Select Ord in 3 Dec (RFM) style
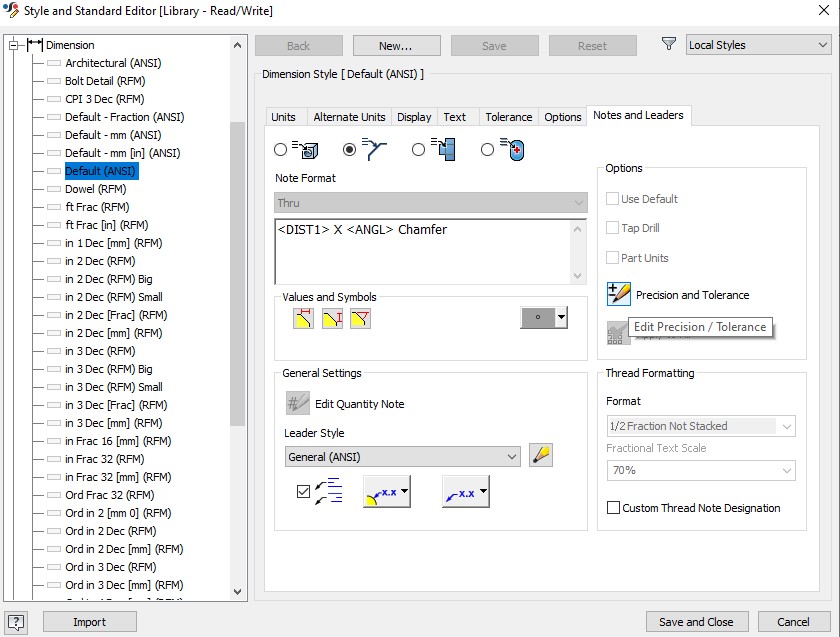 pyautogui.click(x=110, y=567)
